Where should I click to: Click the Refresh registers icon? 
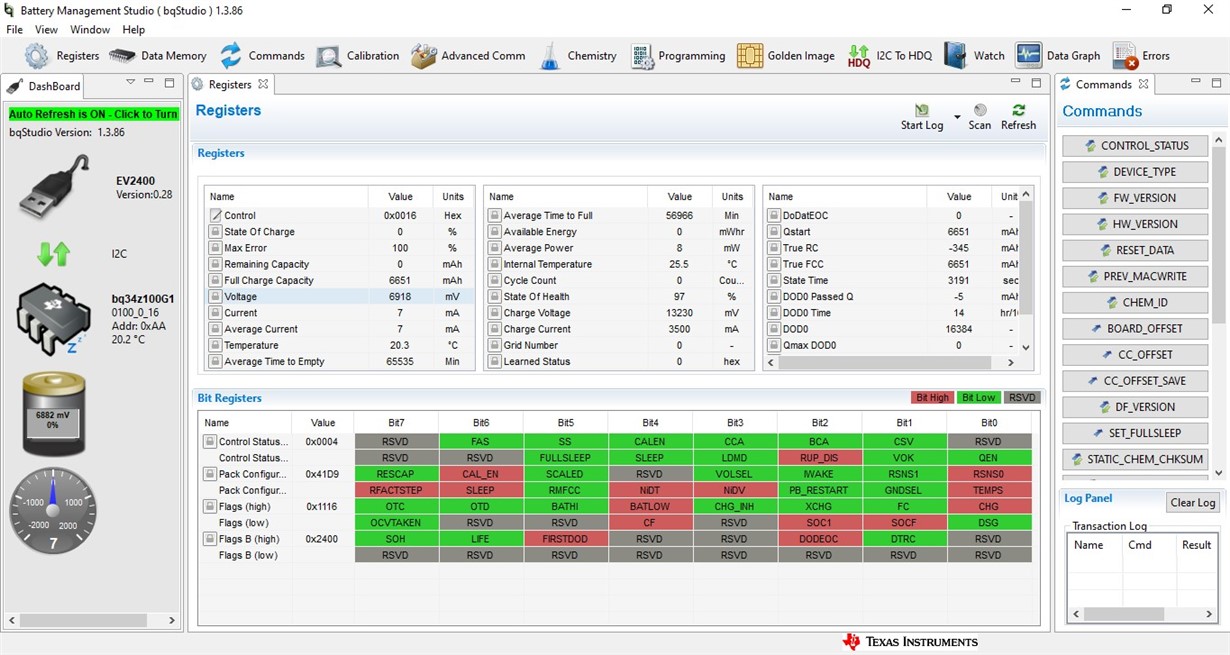(x=1018, y=110)
